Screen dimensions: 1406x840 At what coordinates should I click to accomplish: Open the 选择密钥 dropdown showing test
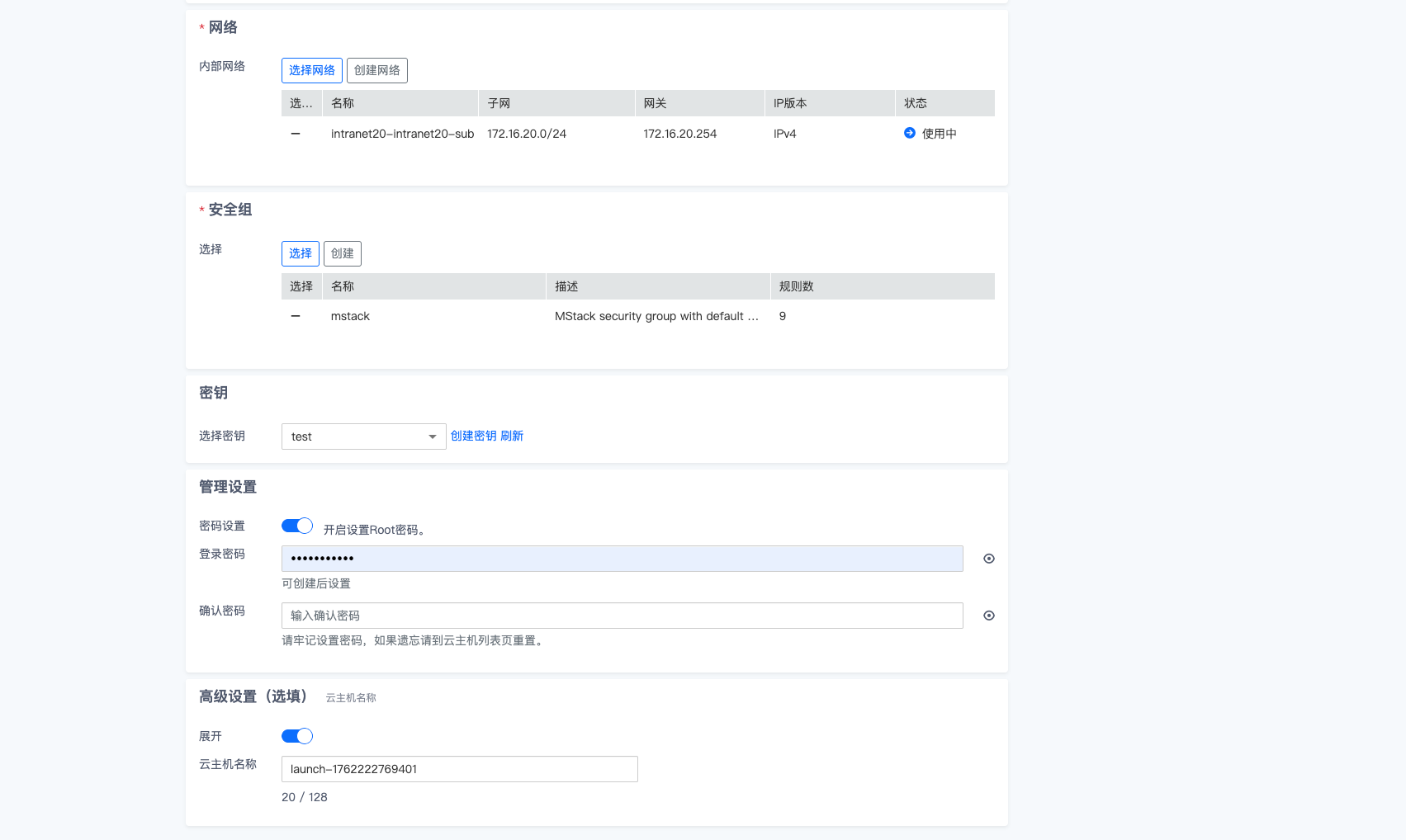(355, 437)
